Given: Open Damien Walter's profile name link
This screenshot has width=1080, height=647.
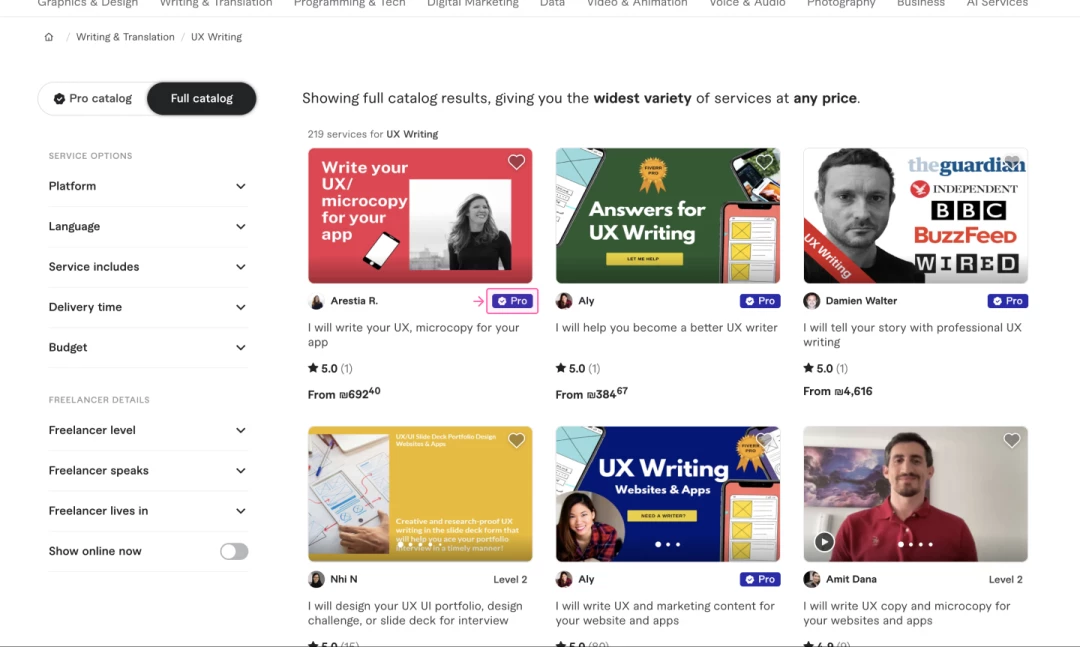Looking at the screenshot, I should click(861, 301).
